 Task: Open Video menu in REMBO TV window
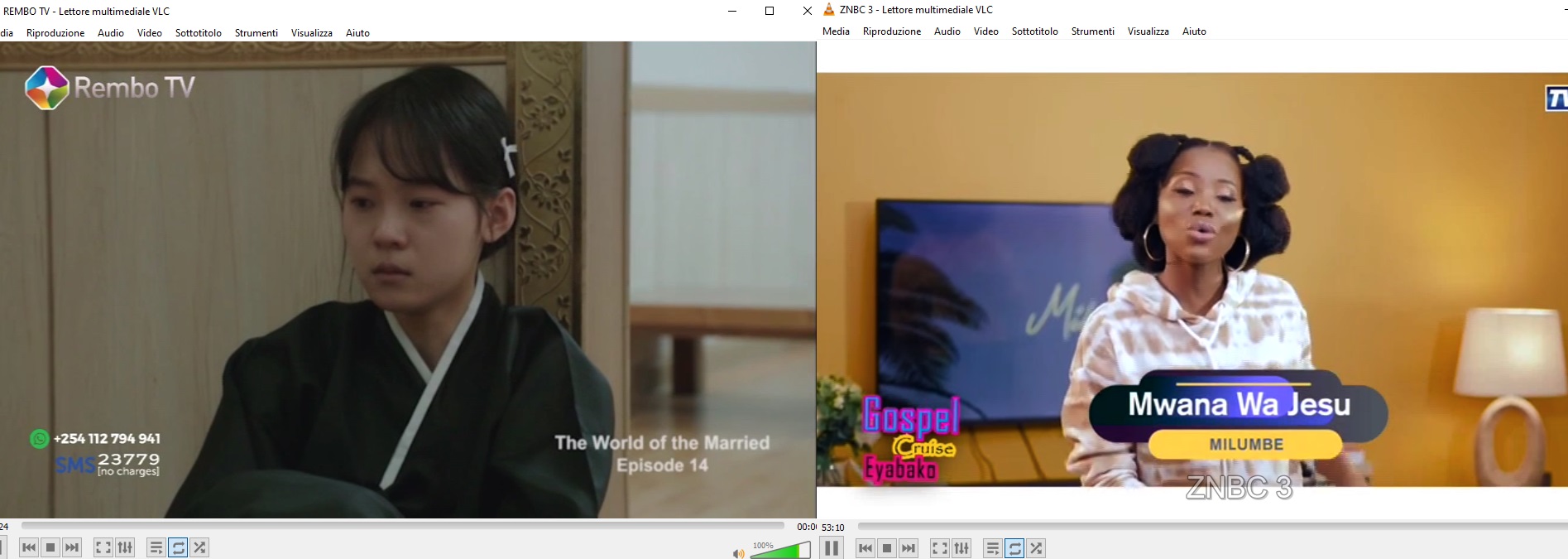click(150, 33)
